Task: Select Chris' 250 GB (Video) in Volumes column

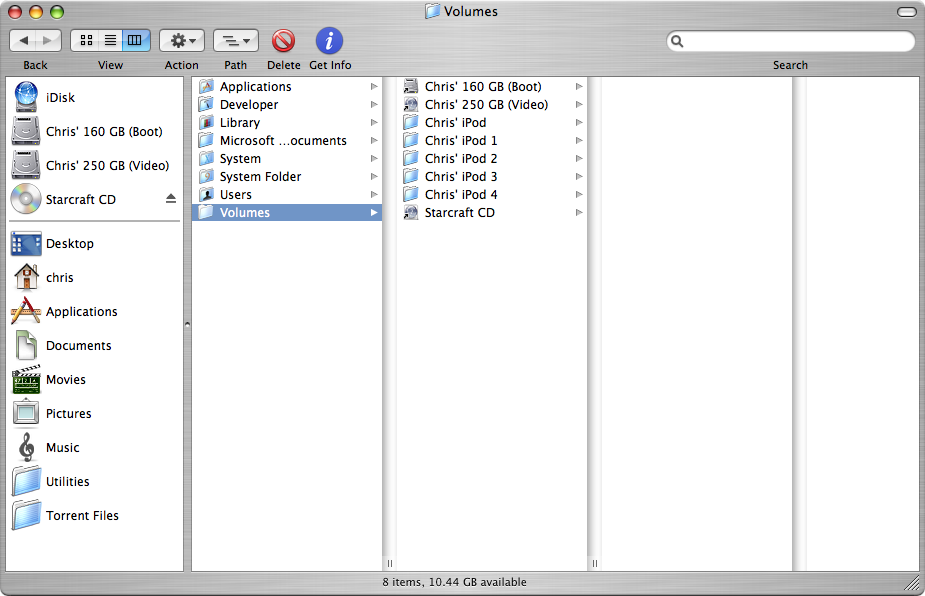Action: (x=492, y=104)
